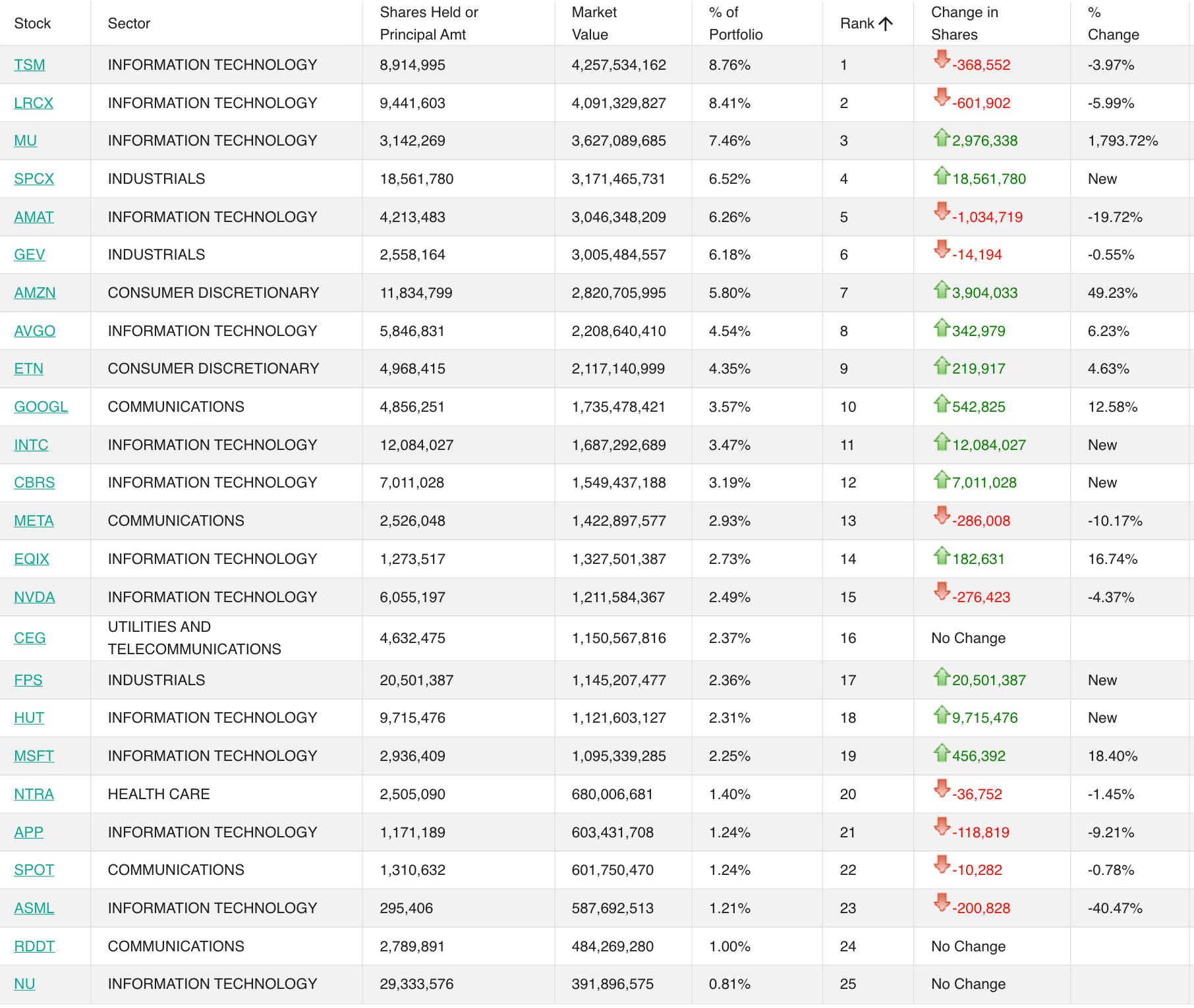The height and width of the screenshot is (1008, 1194).
Task: Click the green up arrow in the SPCX row
Action: pos(942,175)
